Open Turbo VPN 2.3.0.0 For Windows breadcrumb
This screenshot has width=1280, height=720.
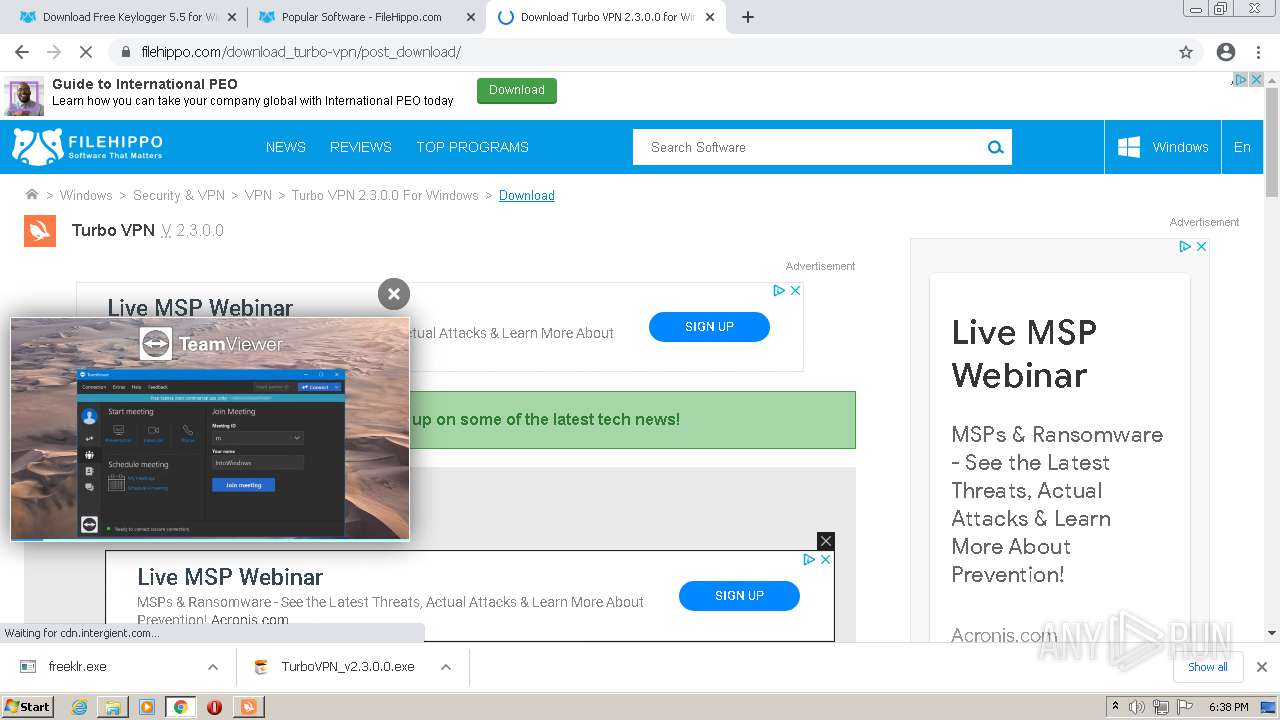[385, 195]
